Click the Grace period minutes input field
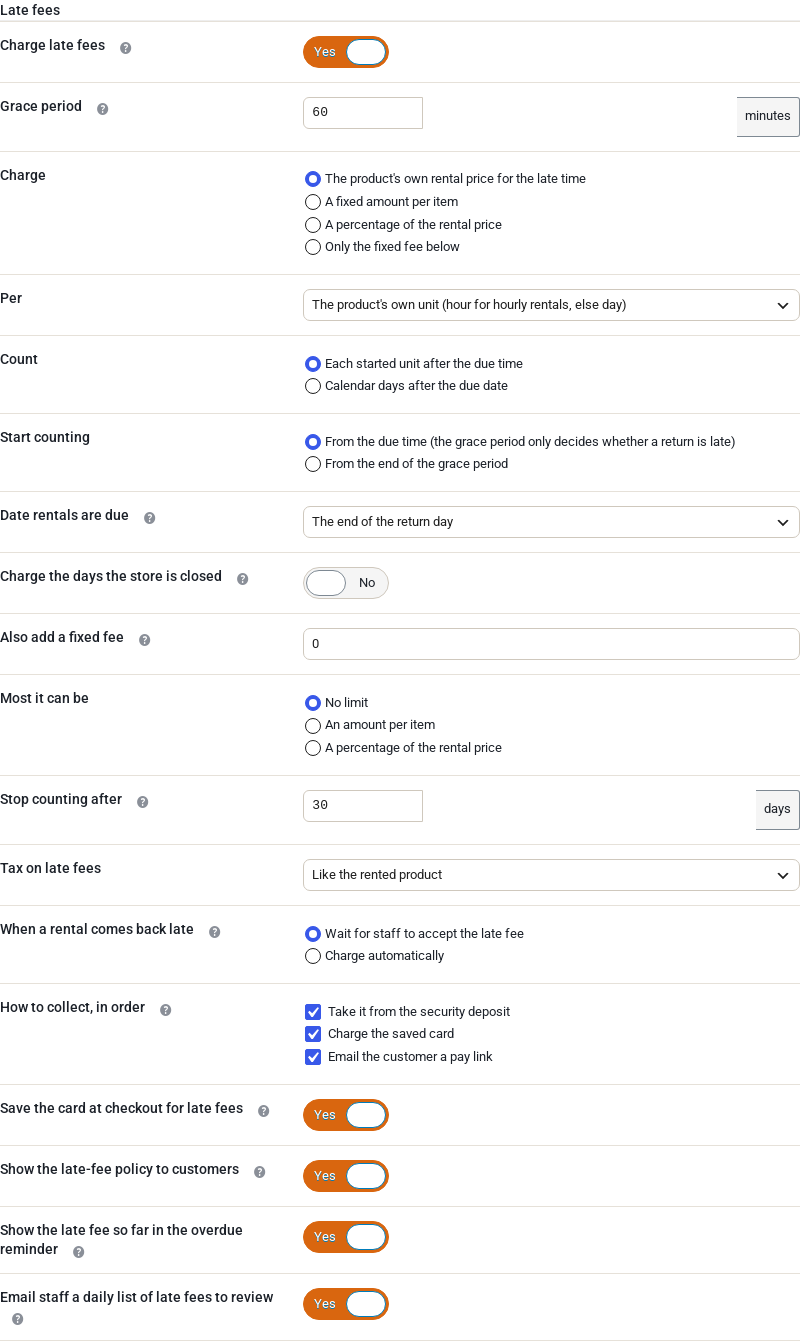 click(363, 113)
